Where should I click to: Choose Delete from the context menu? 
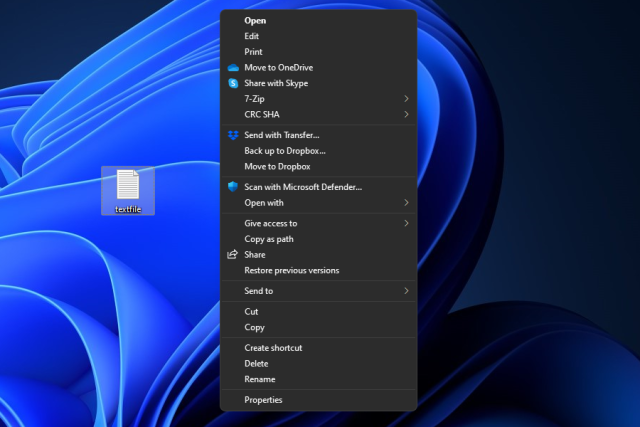318,363
